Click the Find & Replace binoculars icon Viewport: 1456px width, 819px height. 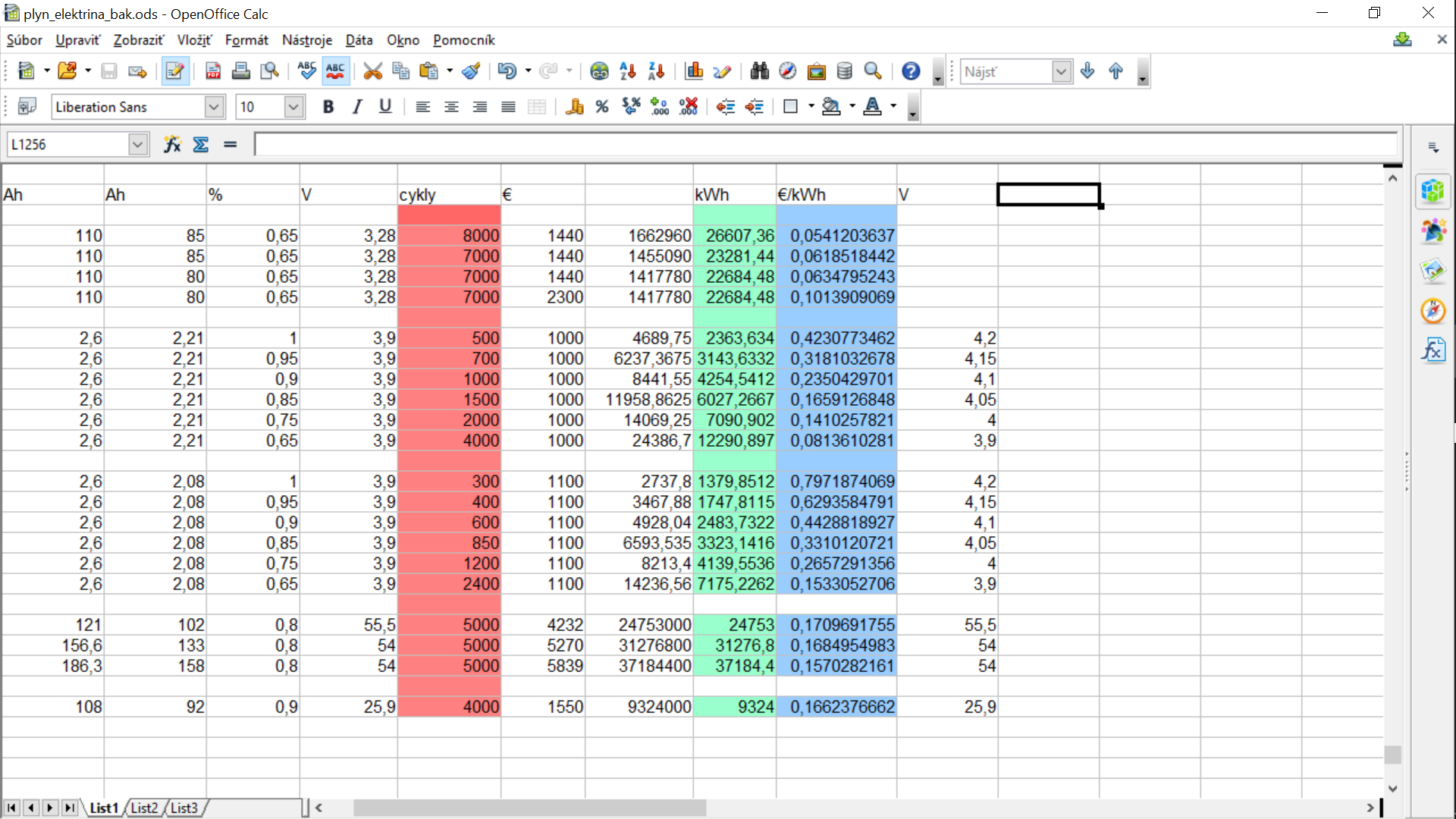[x=759, y=71]
